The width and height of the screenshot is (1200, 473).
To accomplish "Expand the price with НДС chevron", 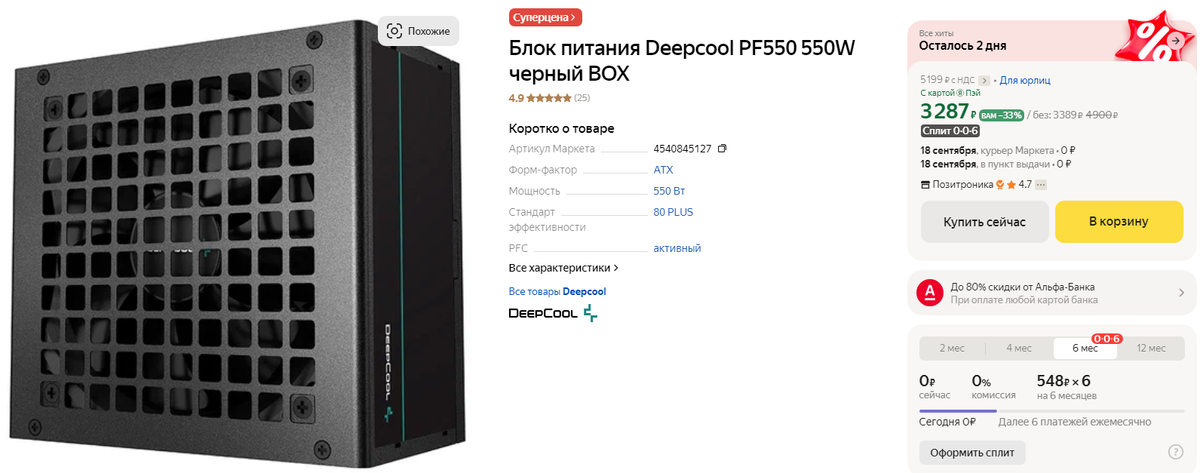I will pyautogui.click(x=984, y=80).
